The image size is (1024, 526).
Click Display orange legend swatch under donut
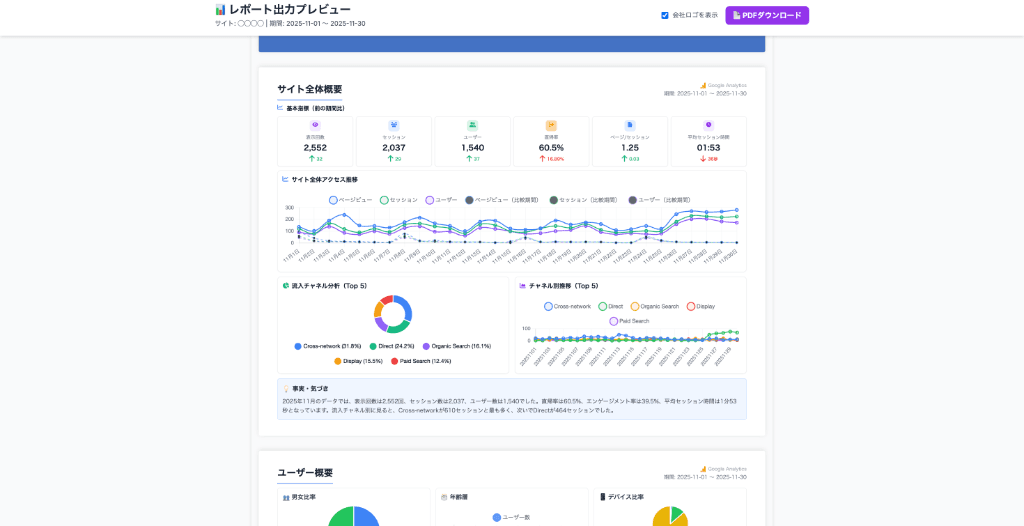338,361
